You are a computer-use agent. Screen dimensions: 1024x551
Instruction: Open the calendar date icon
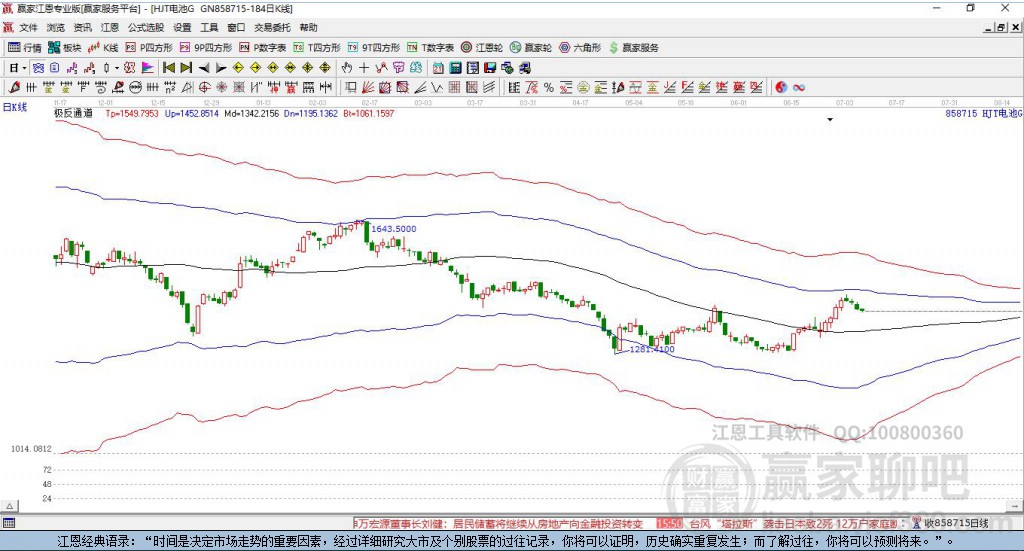(438, 68)
